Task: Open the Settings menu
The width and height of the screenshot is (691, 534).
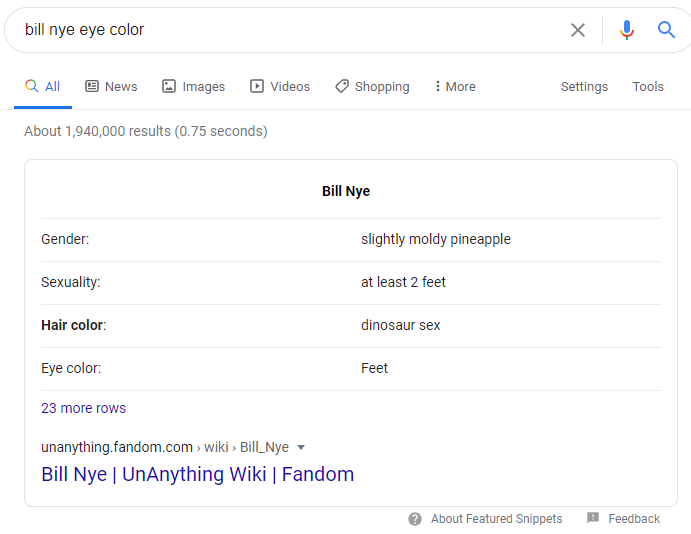Action: (584, 86)
